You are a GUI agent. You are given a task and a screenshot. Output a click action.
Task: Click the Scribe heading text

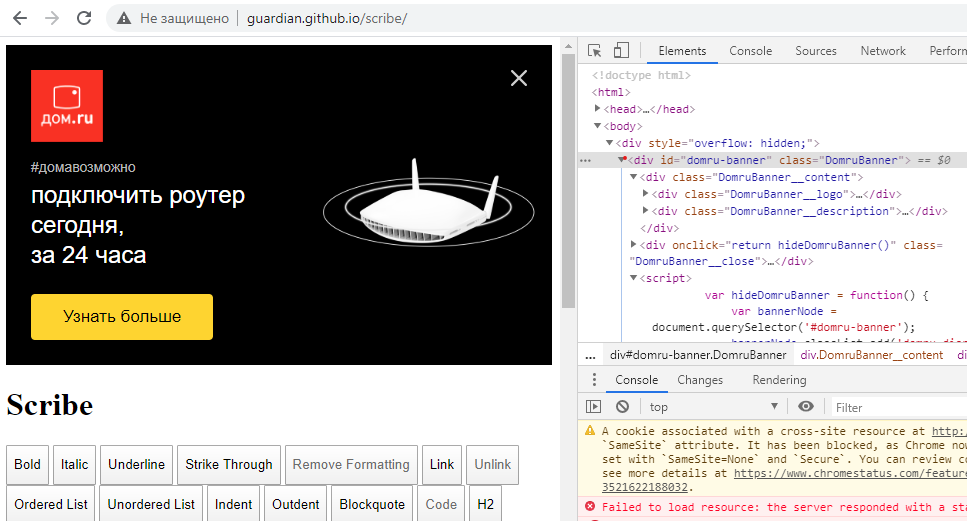(50, 406)
